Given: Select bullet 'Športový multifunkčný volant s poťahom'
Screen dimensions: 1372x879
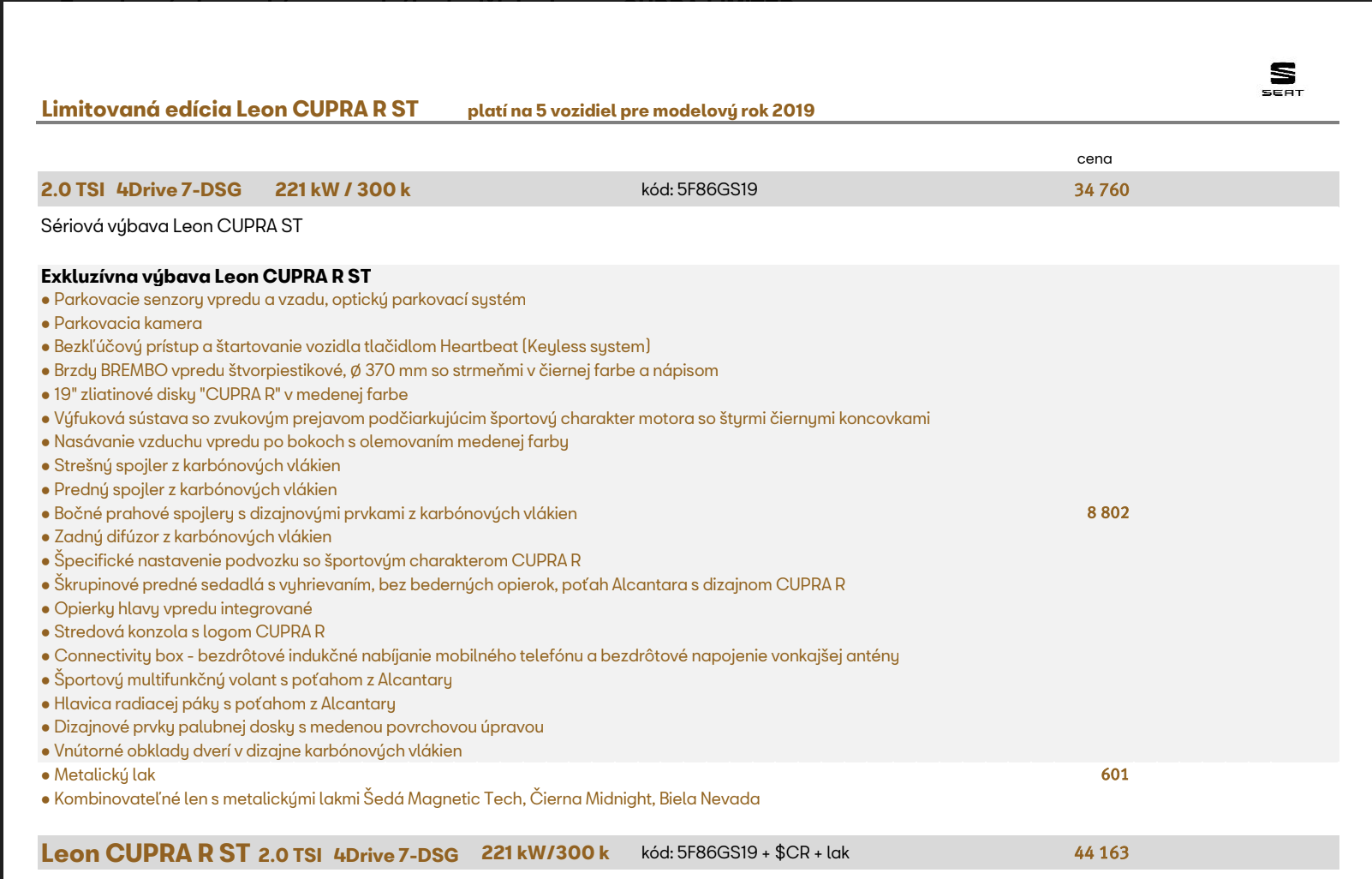Looking at the screenshot, I should (247, 680).
